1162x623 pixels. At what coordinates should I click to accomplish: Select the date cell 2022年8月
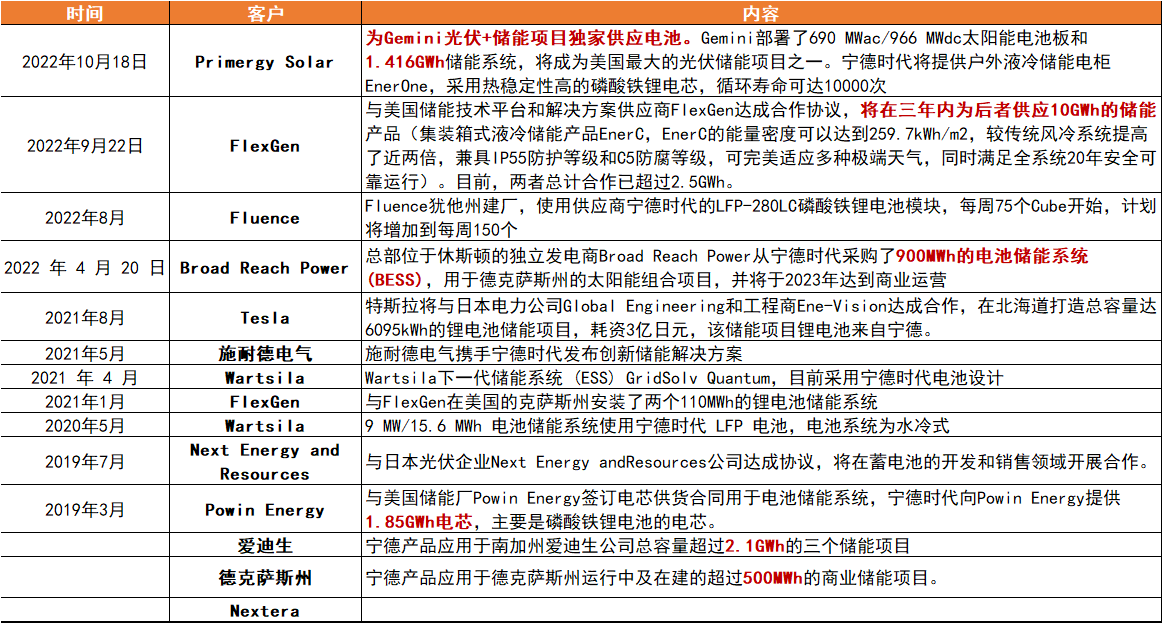[x=84, y=218]
